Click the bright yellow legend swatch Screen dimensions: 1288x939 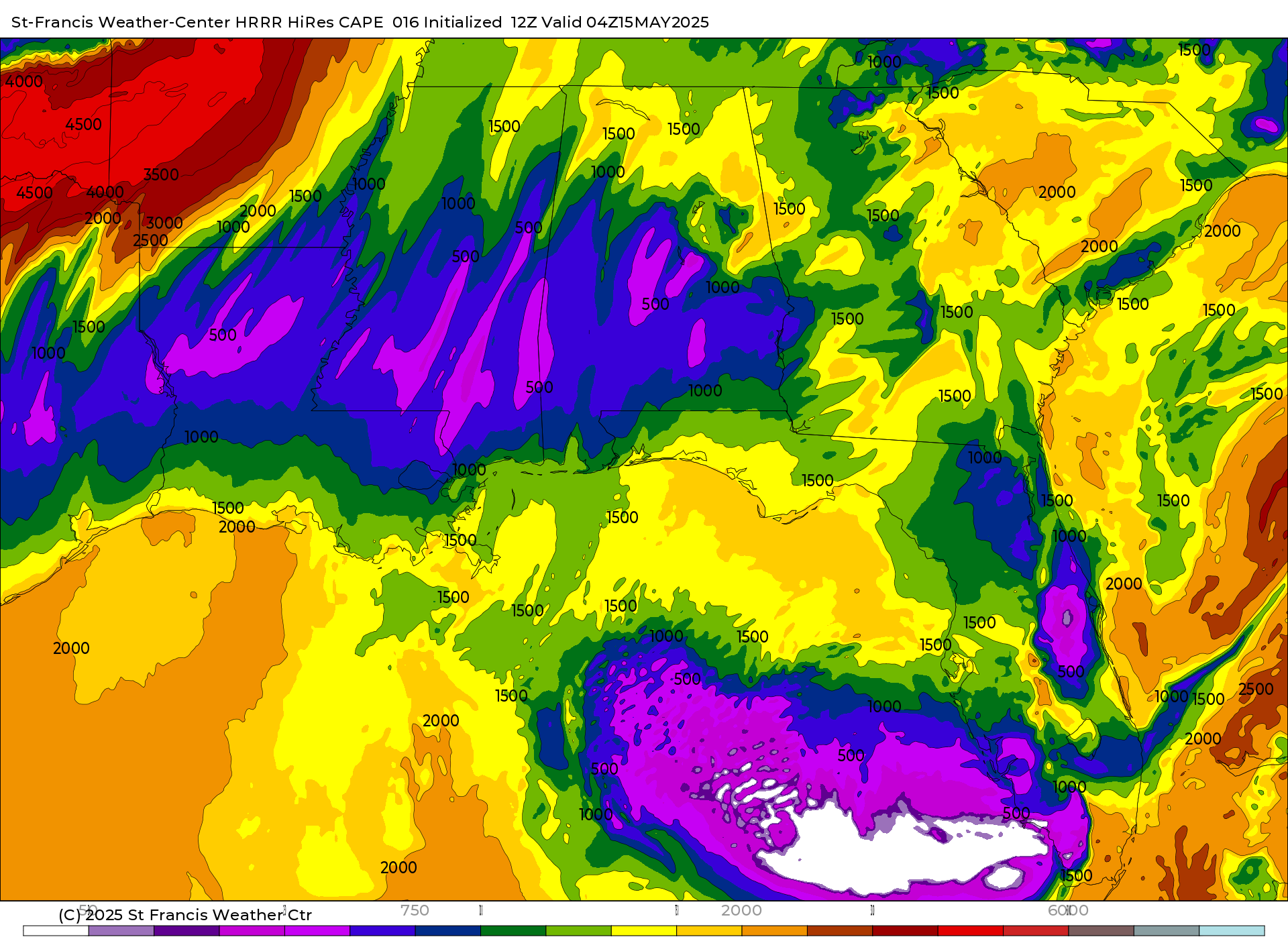644,931
